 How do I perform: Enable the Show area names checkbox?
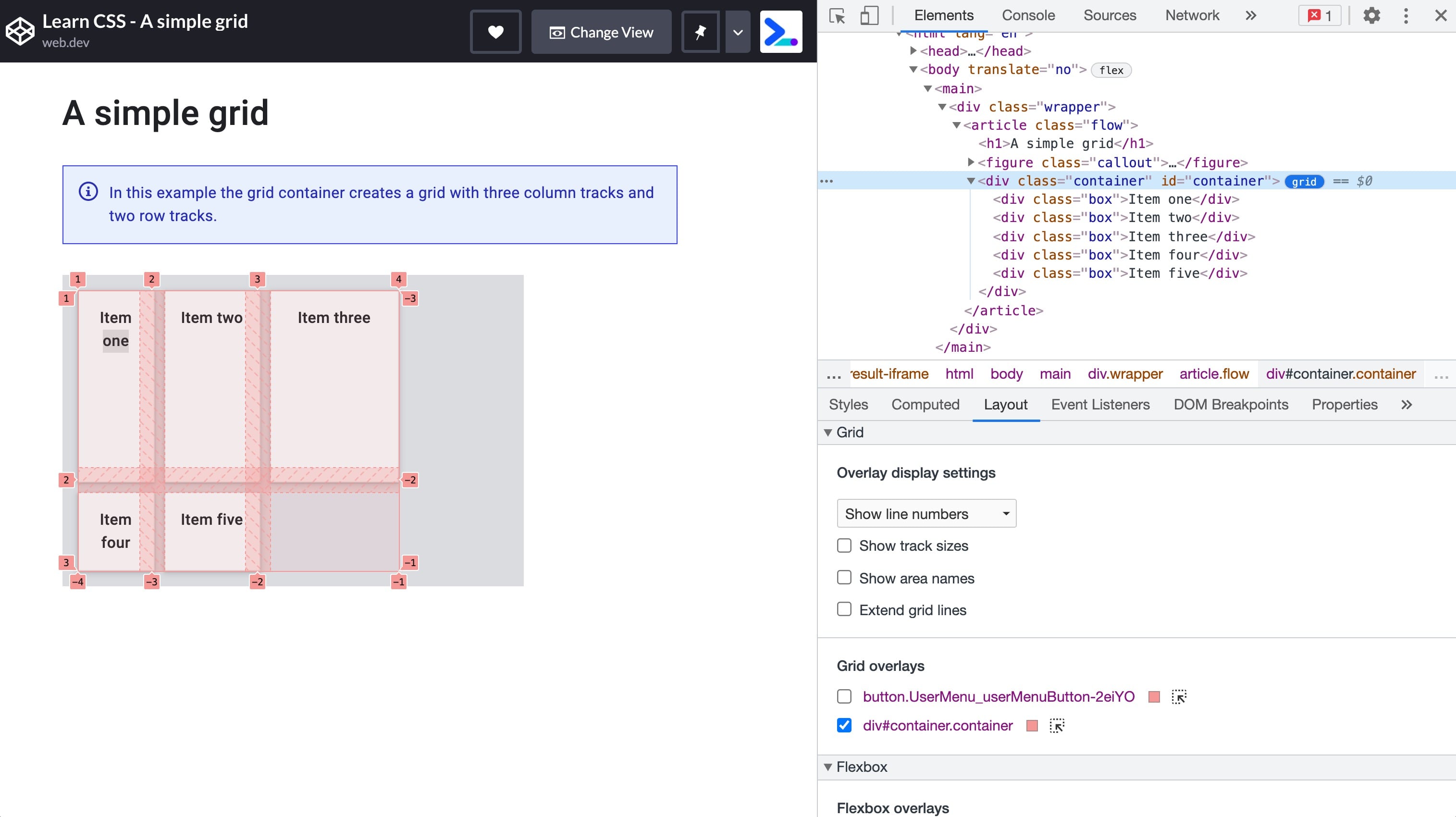tap(845, 577)
